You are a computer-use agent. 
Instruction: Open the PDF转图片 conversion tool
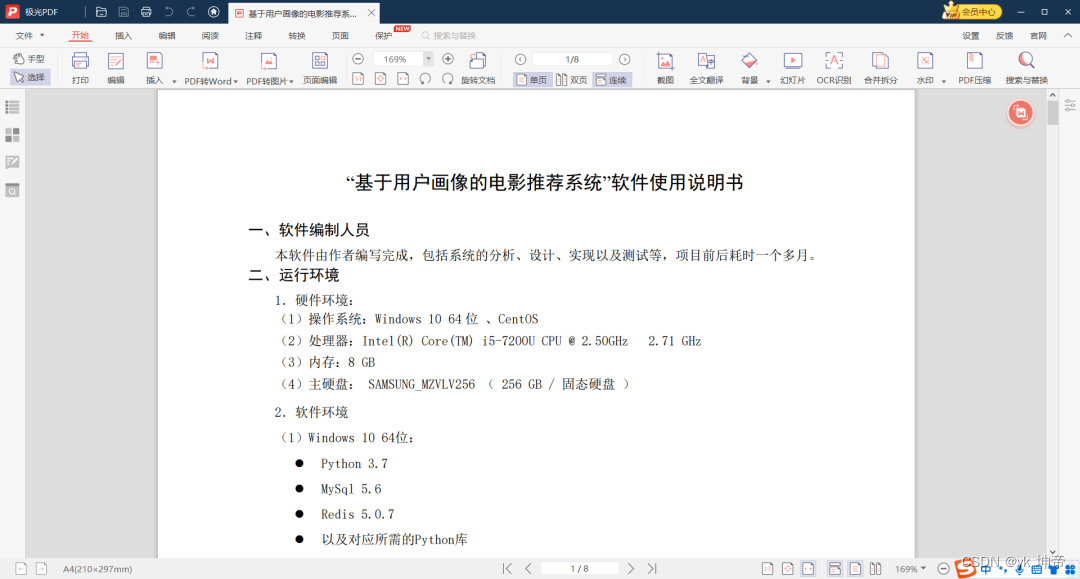[269, 68]
